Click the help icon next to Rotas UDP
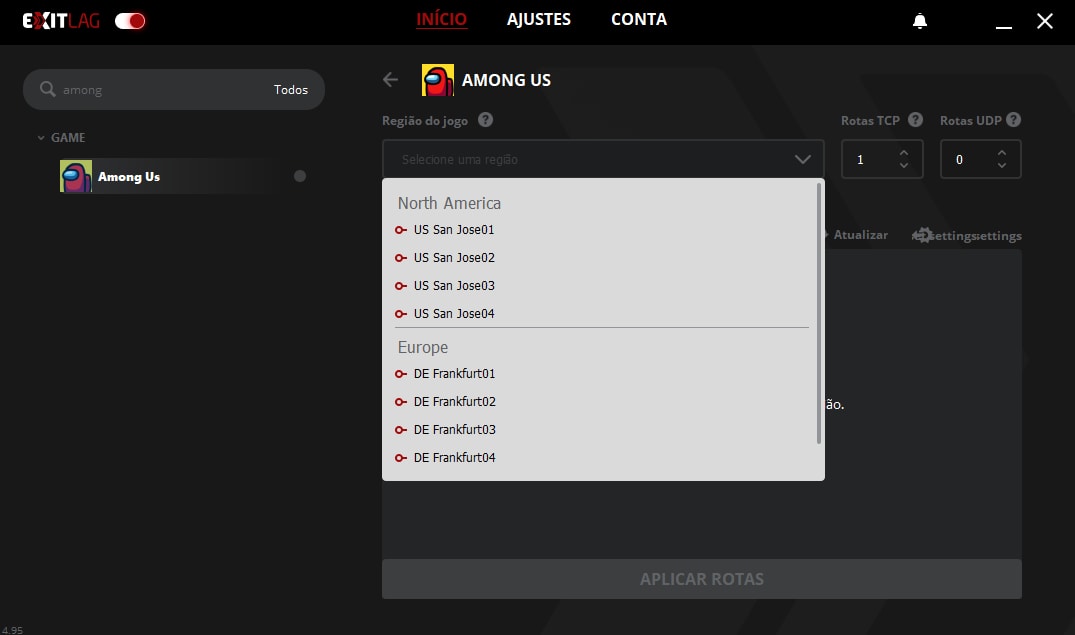 point(1013,120)
